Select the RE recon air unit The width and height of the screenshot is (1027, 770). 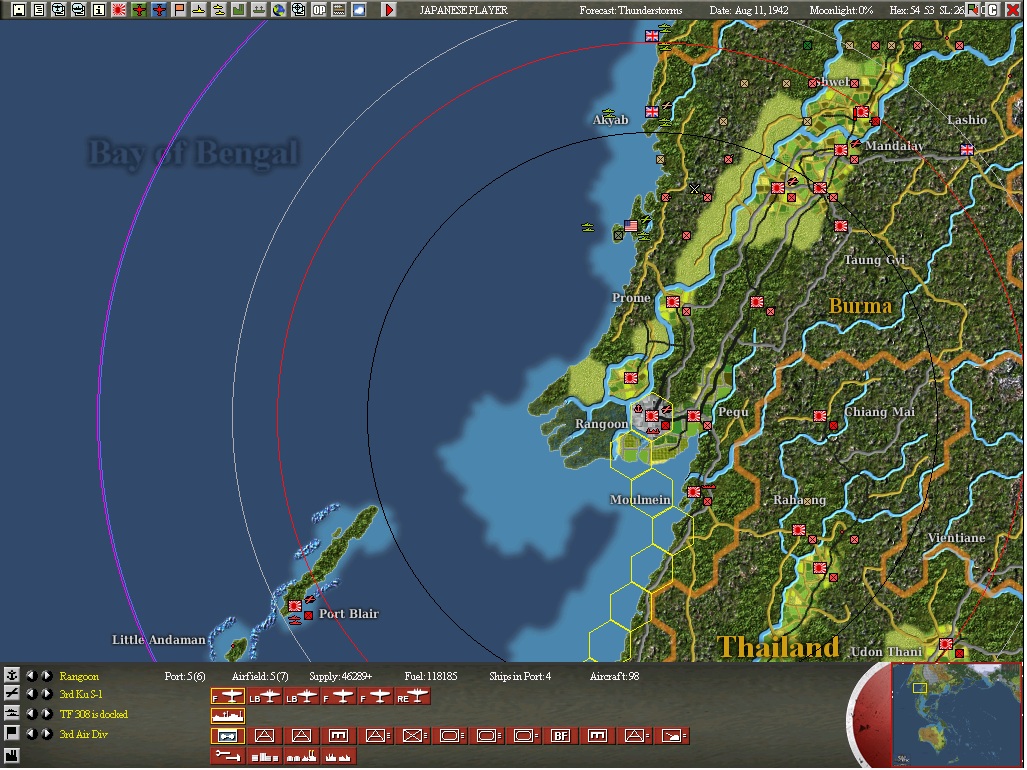click(x=413, y=697)
